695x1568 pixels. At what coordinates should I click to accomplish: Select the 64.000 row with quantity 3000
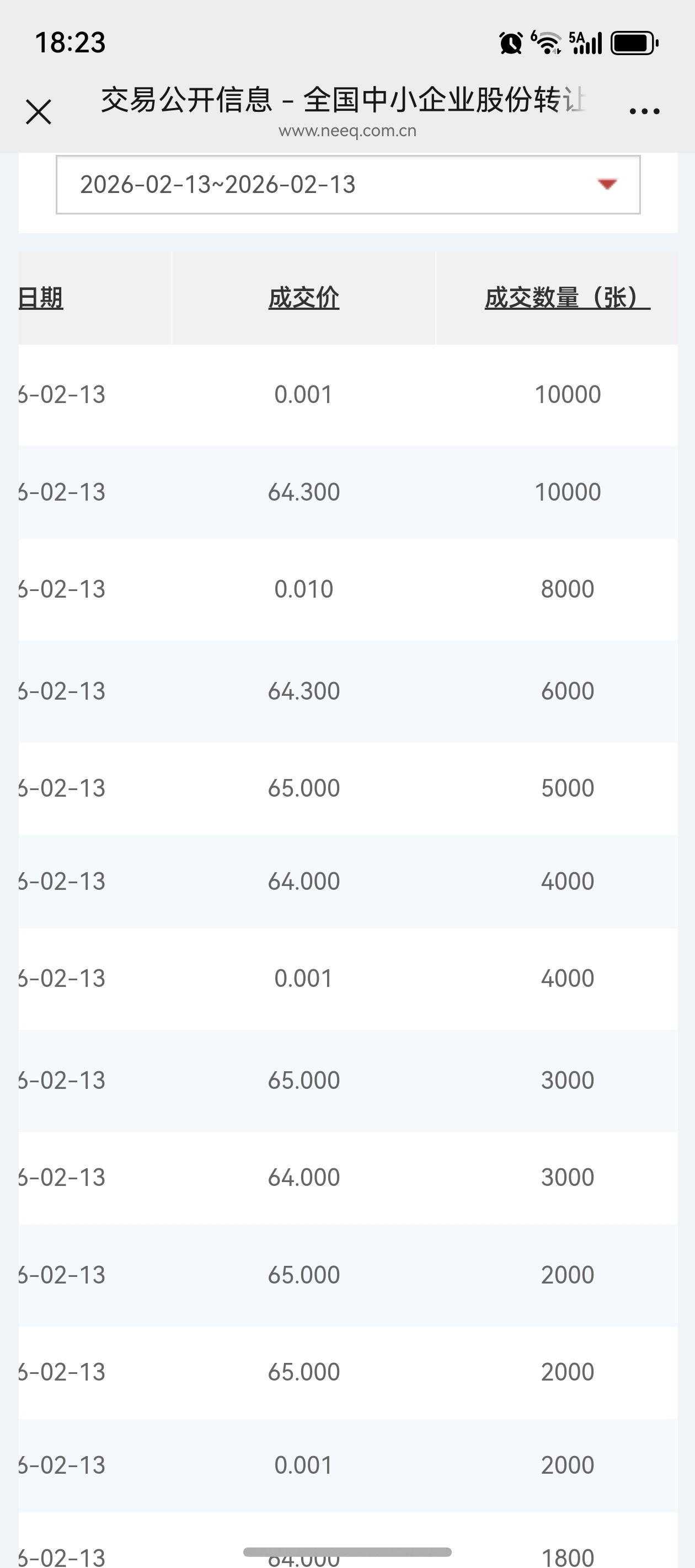coord(348,1178)
